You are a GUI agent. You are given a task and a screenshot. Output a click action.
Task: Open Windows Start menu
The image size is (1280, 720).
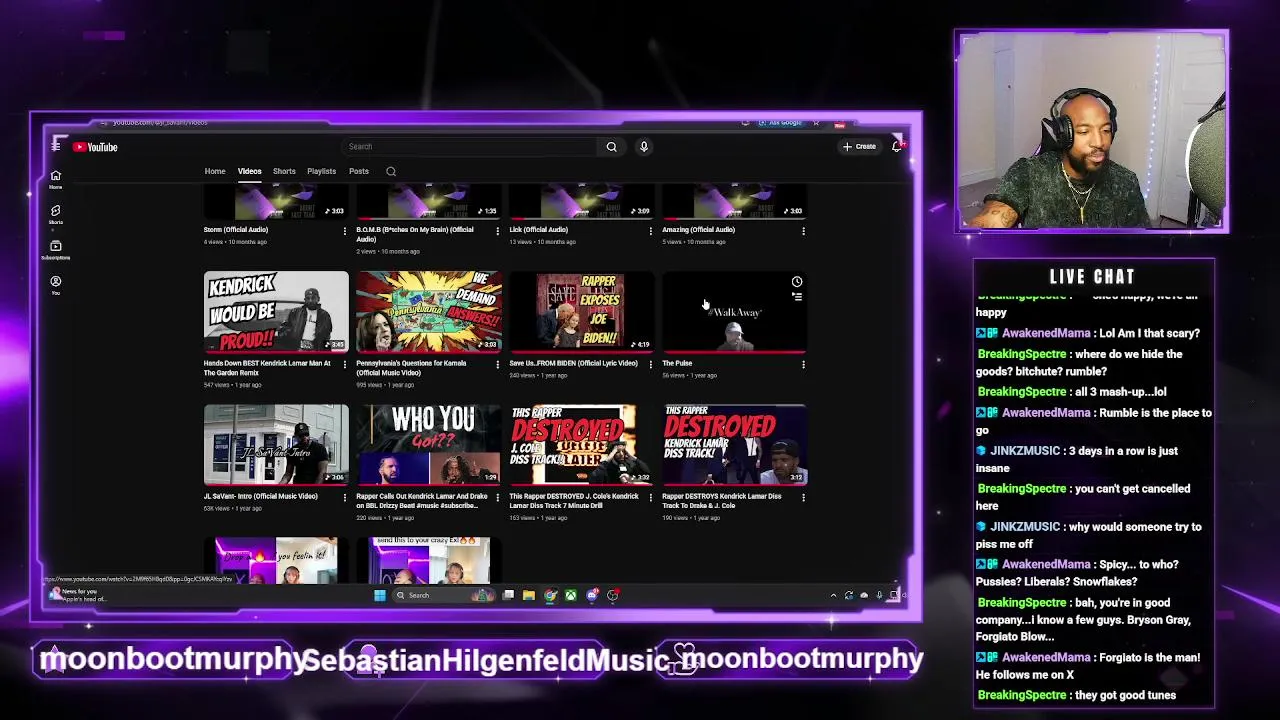[379, 595]
